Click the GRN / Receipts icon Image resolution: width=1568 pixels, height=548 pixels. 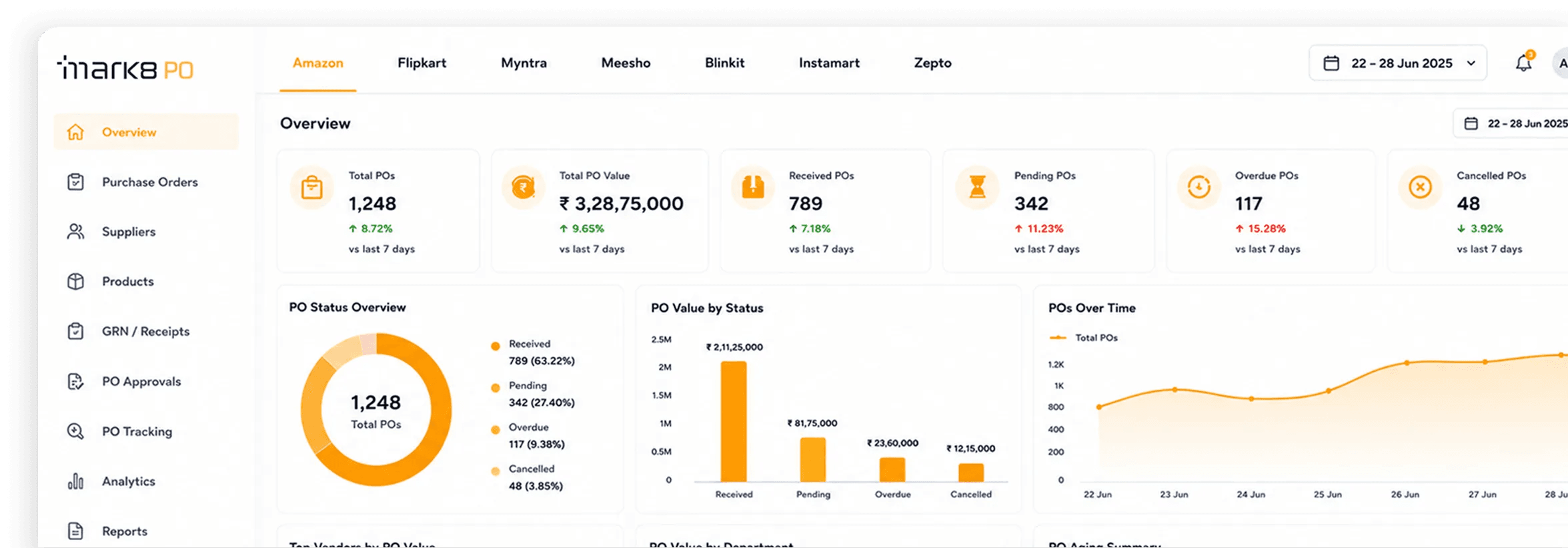(x=75, y=332)
